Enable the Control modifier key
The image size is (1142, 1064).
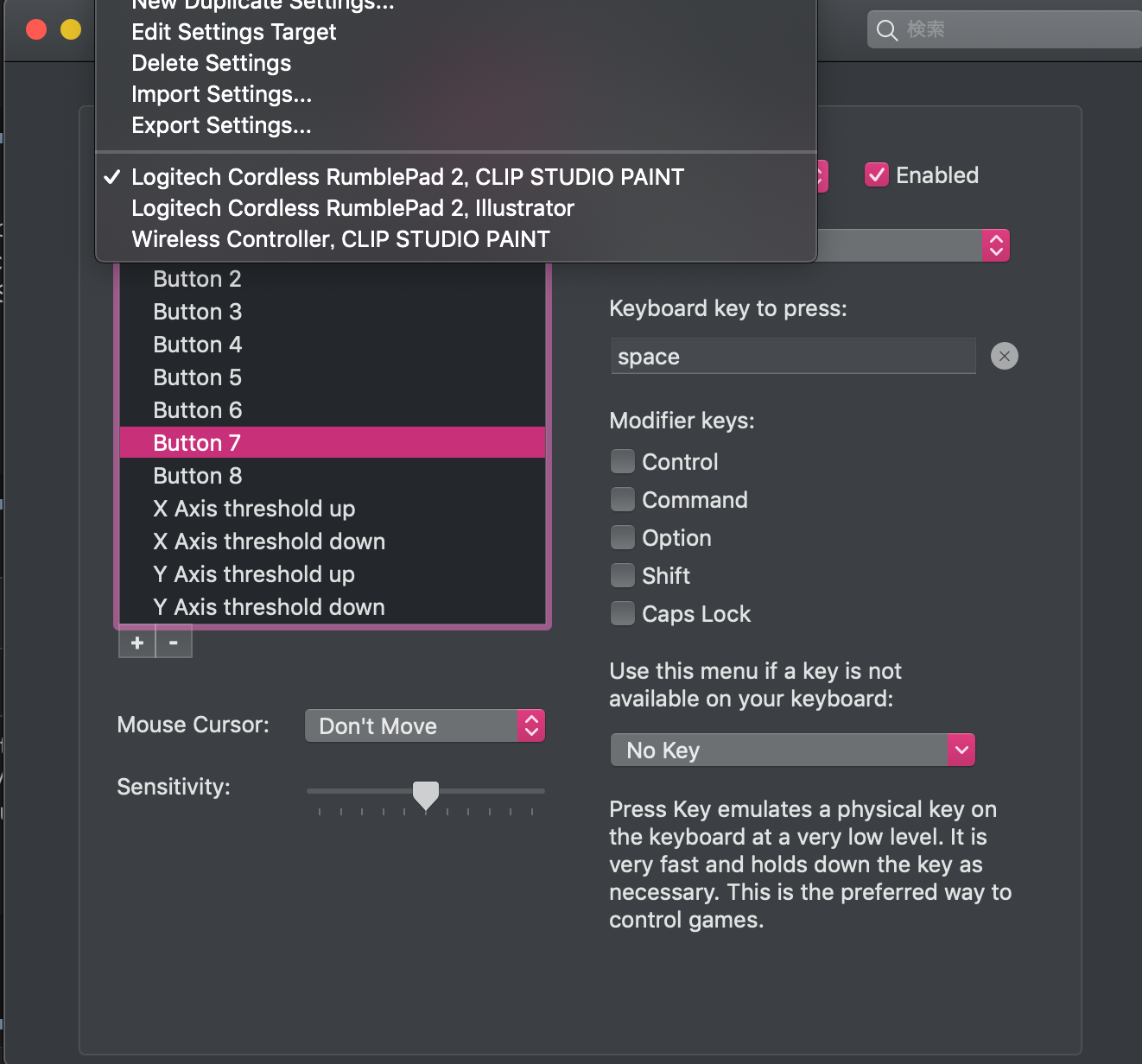coord(622,462)
